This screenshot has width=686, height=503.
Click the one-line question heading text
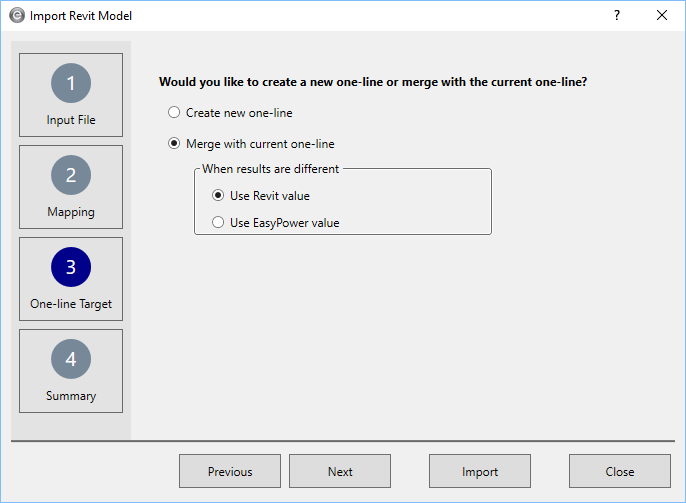pyautogui.click(x=373, y=82)
